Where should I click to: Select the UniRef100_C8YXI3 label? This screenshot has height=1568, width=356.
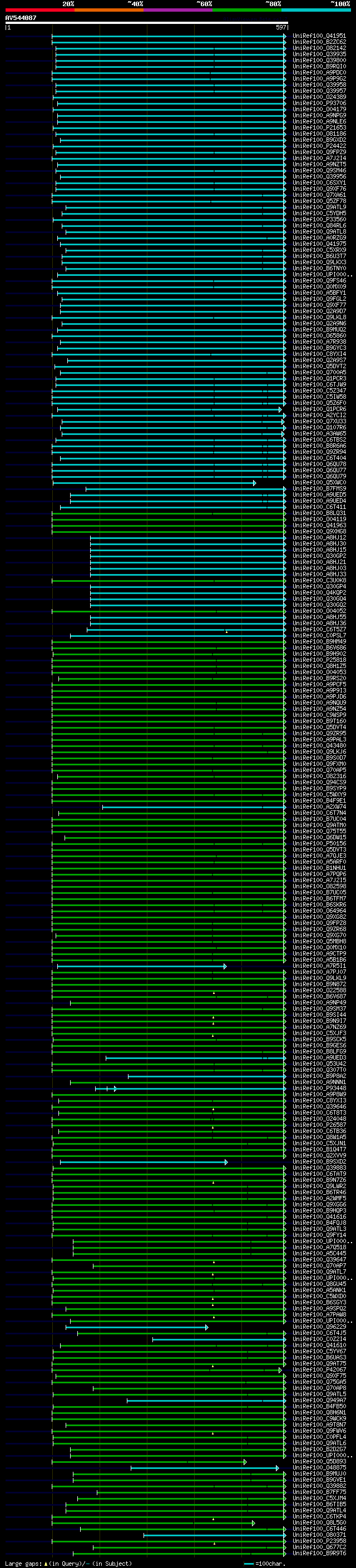click(319, 1101)
